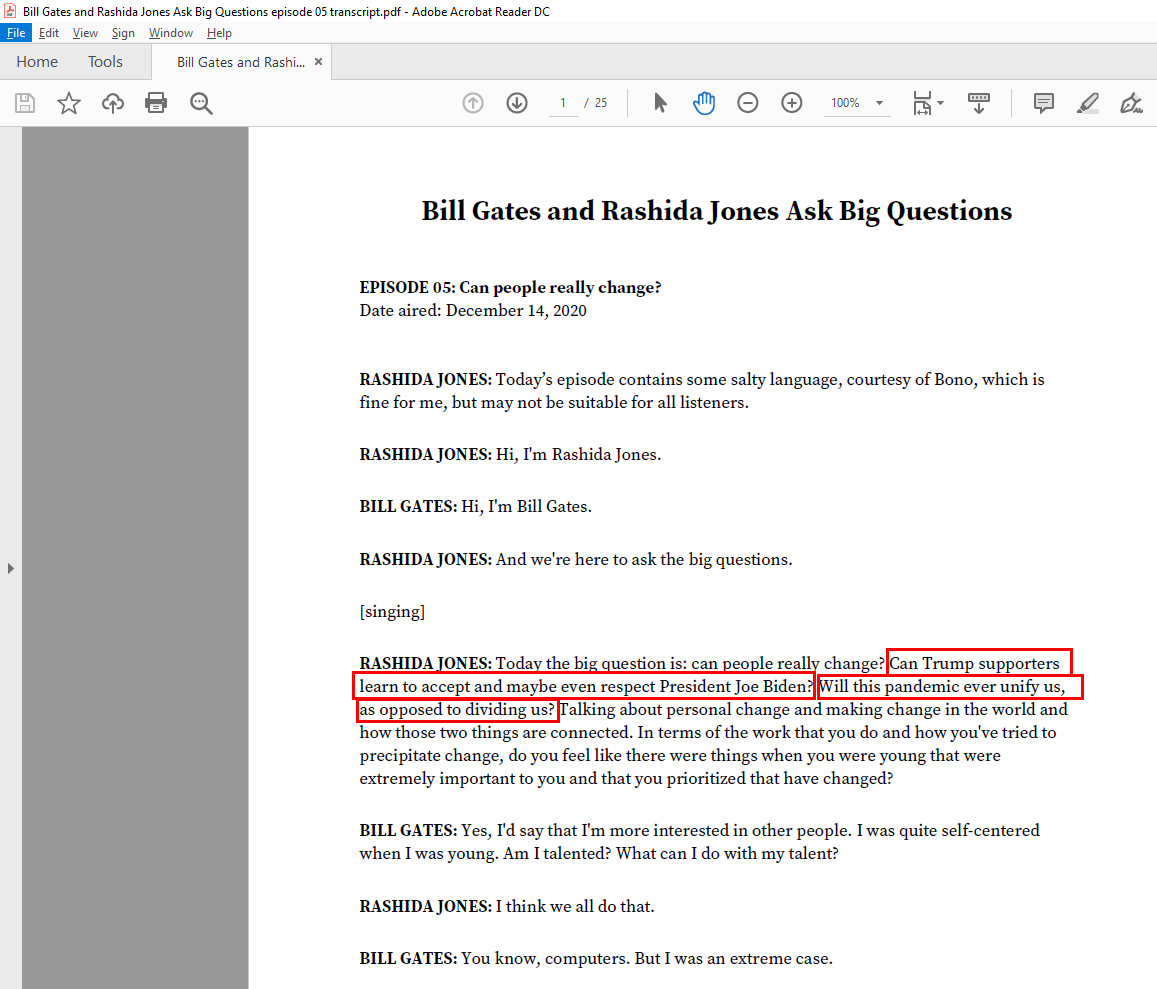Viewport: 1157px width, 989px height.
Task: Switch to the Home tab
Action: 37,62
